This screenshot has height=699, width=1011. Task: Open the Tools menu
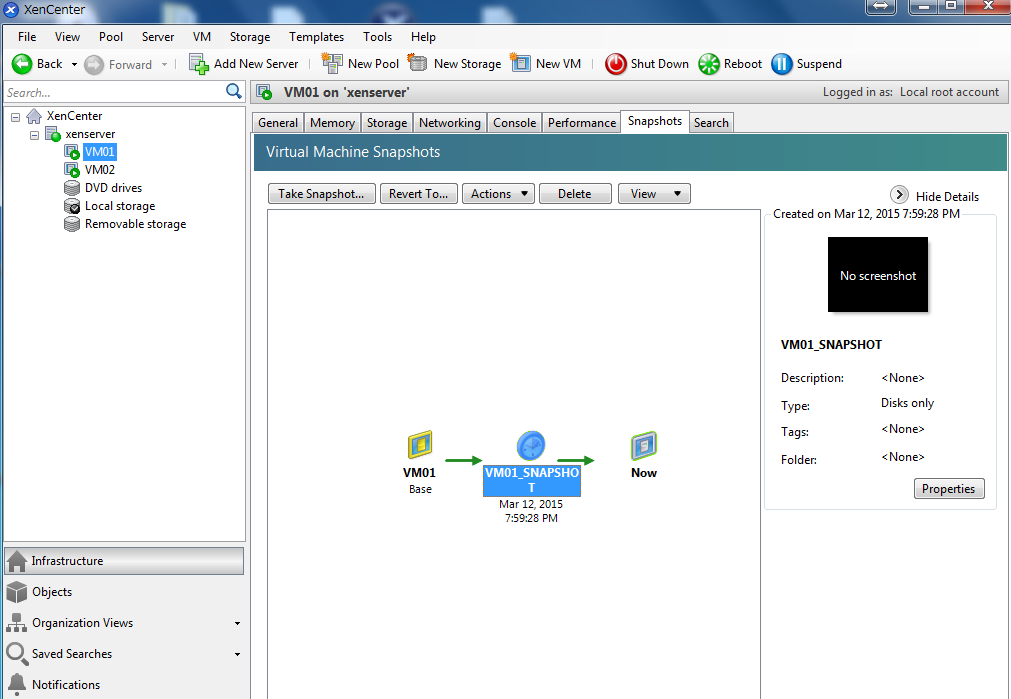pos(377,37)
